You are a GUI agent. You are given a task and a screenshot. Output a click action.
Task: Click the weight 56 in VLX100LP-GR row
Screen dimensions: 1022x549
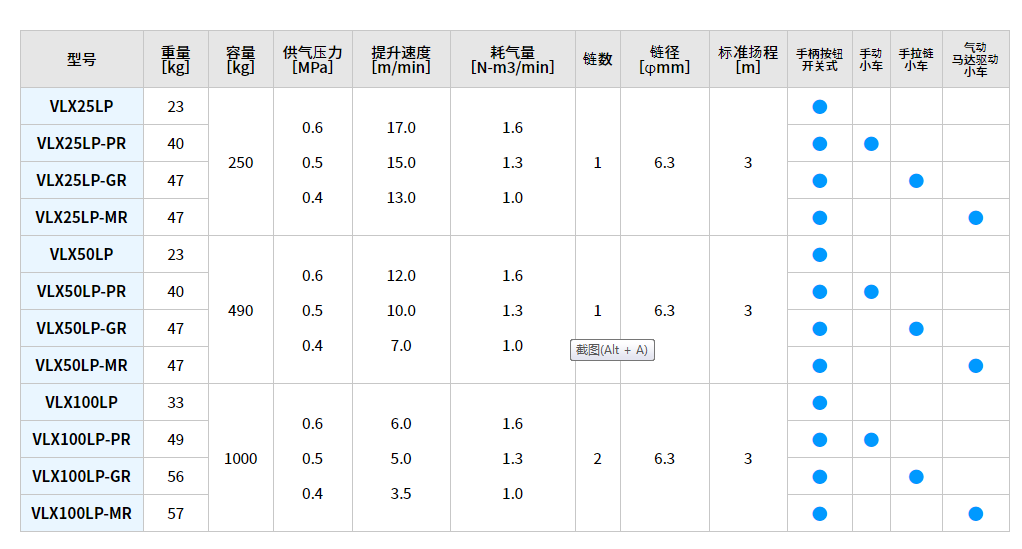click(x=176, y=477)
